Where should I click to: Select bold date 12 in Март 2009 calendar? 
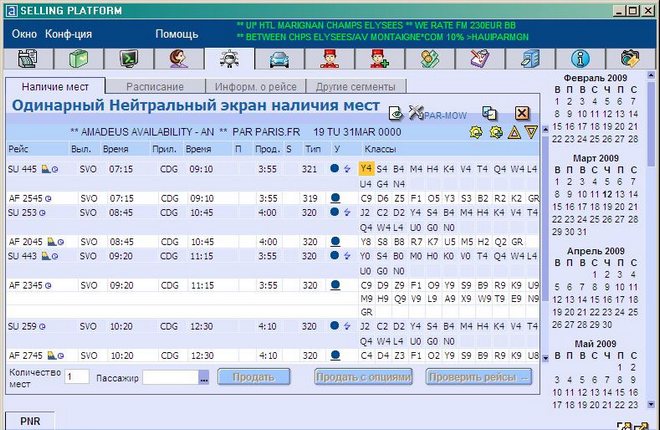pyautogui.click(x=607, y=194)
